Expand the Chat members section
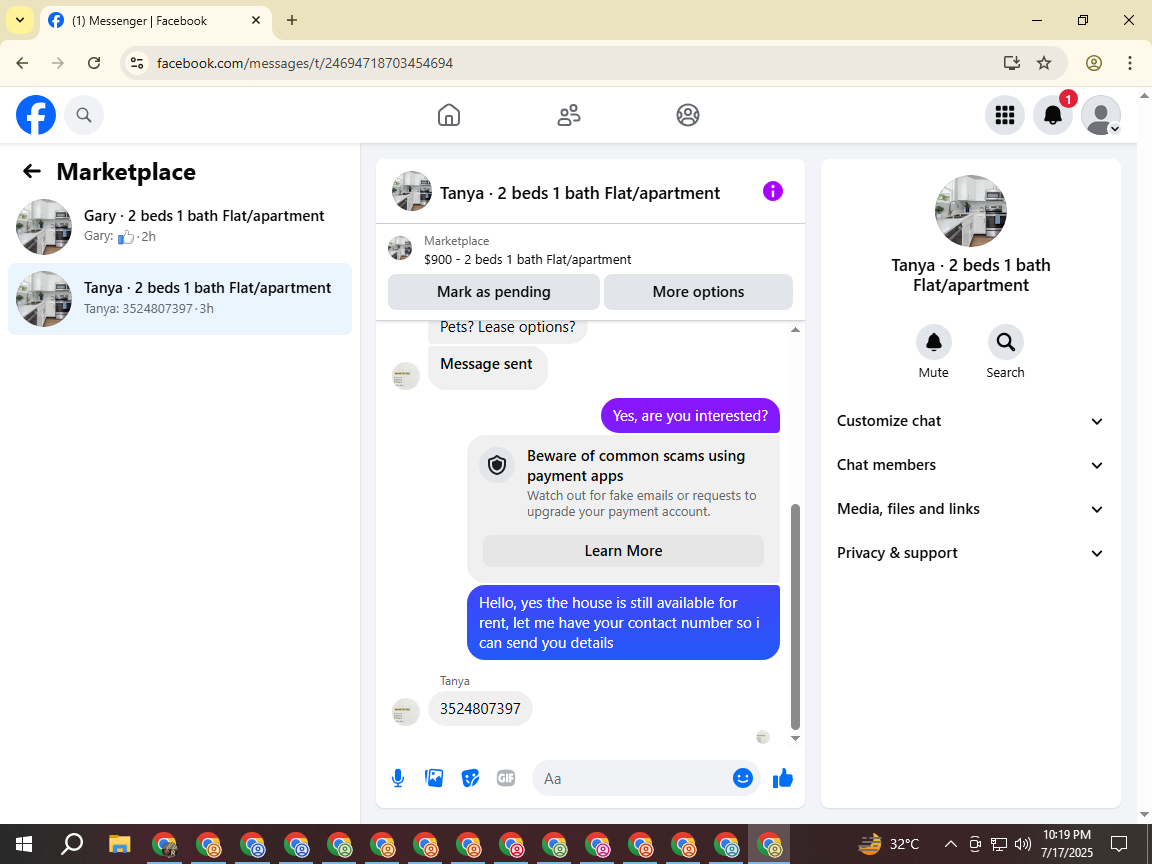This screenshot has width=1152, height=864. [971, 465]
